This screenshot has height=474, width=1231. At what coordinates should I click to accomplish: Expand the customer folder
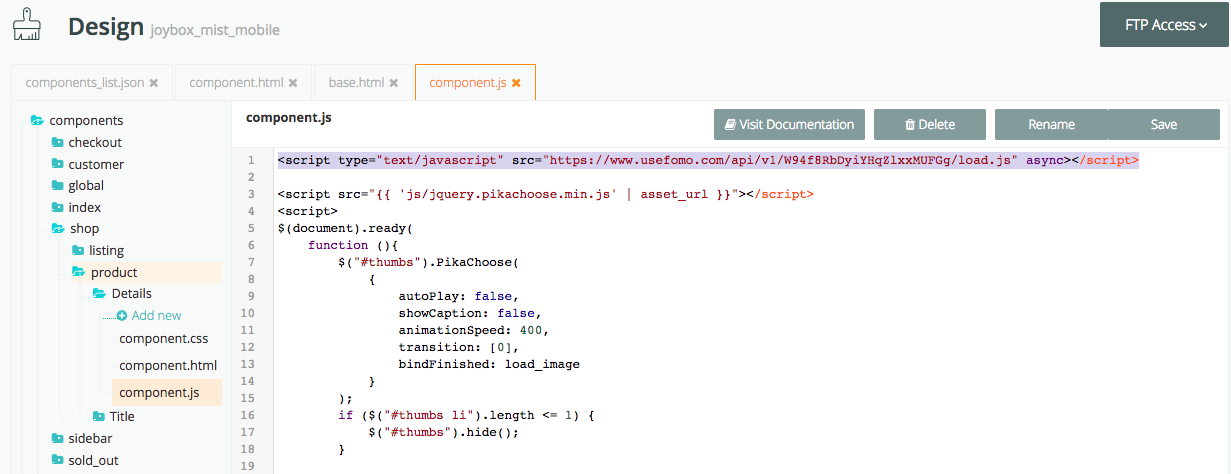tap(96, 164)
